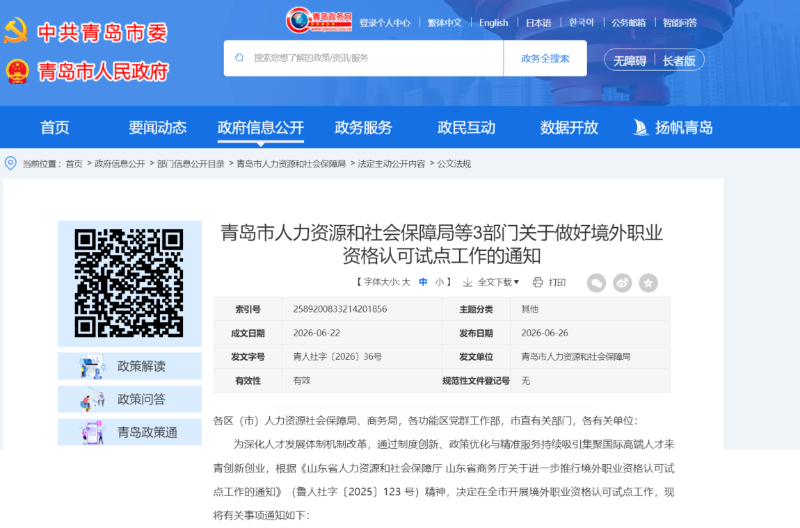Screen dimensions: 800x528
Task: Go to breadcrumb 首页
Action: (x=74, y=164)
